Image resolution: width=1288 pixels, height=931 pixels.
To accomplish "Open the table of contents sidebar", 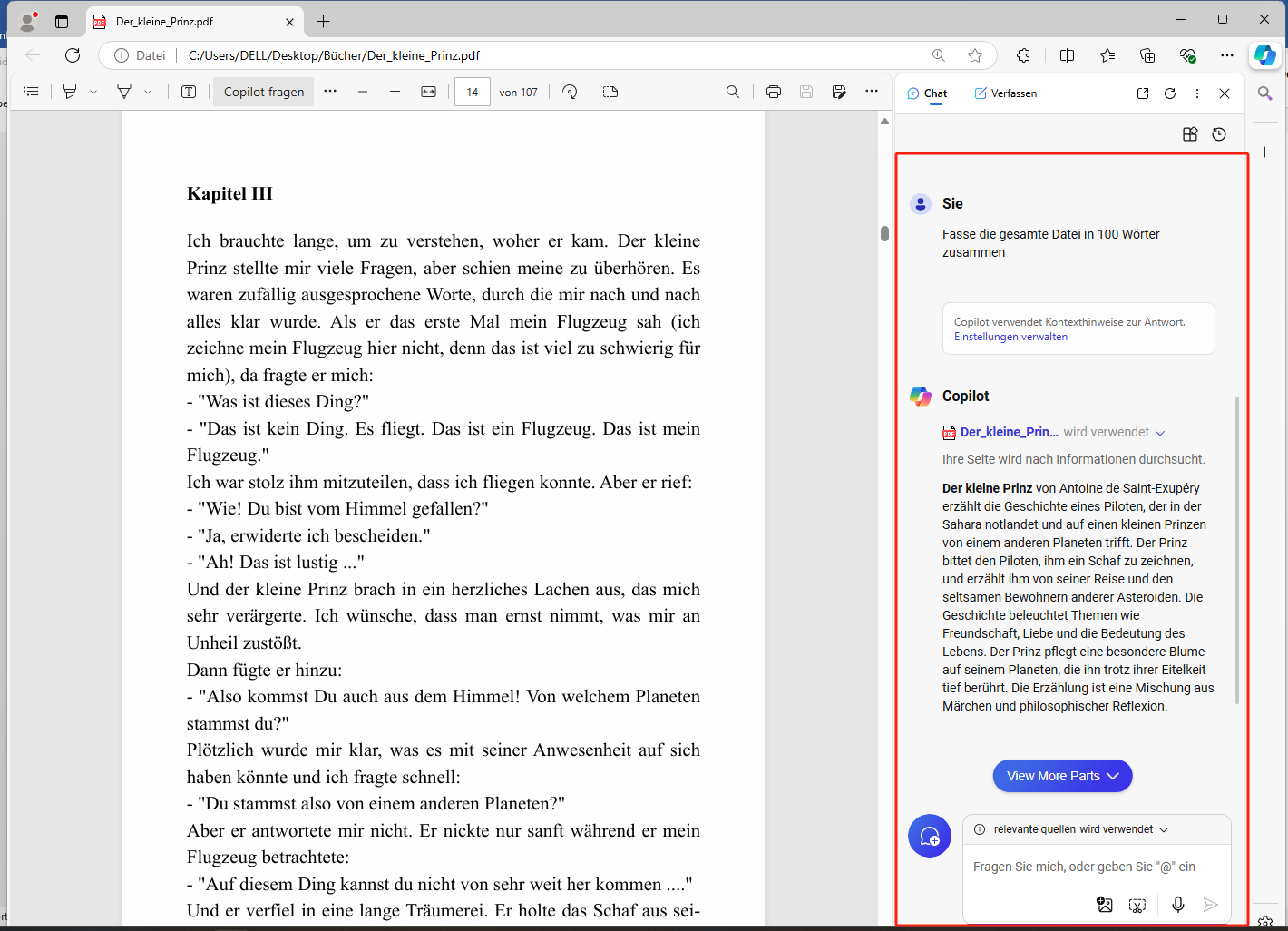I will point(31,92).
